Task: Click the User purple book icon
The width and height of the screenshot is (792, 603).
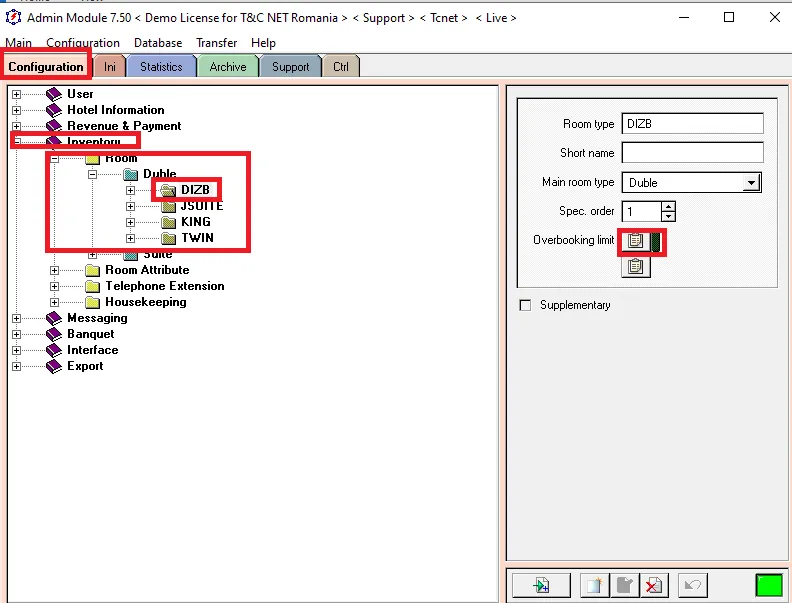Action: tap(54, 94)
